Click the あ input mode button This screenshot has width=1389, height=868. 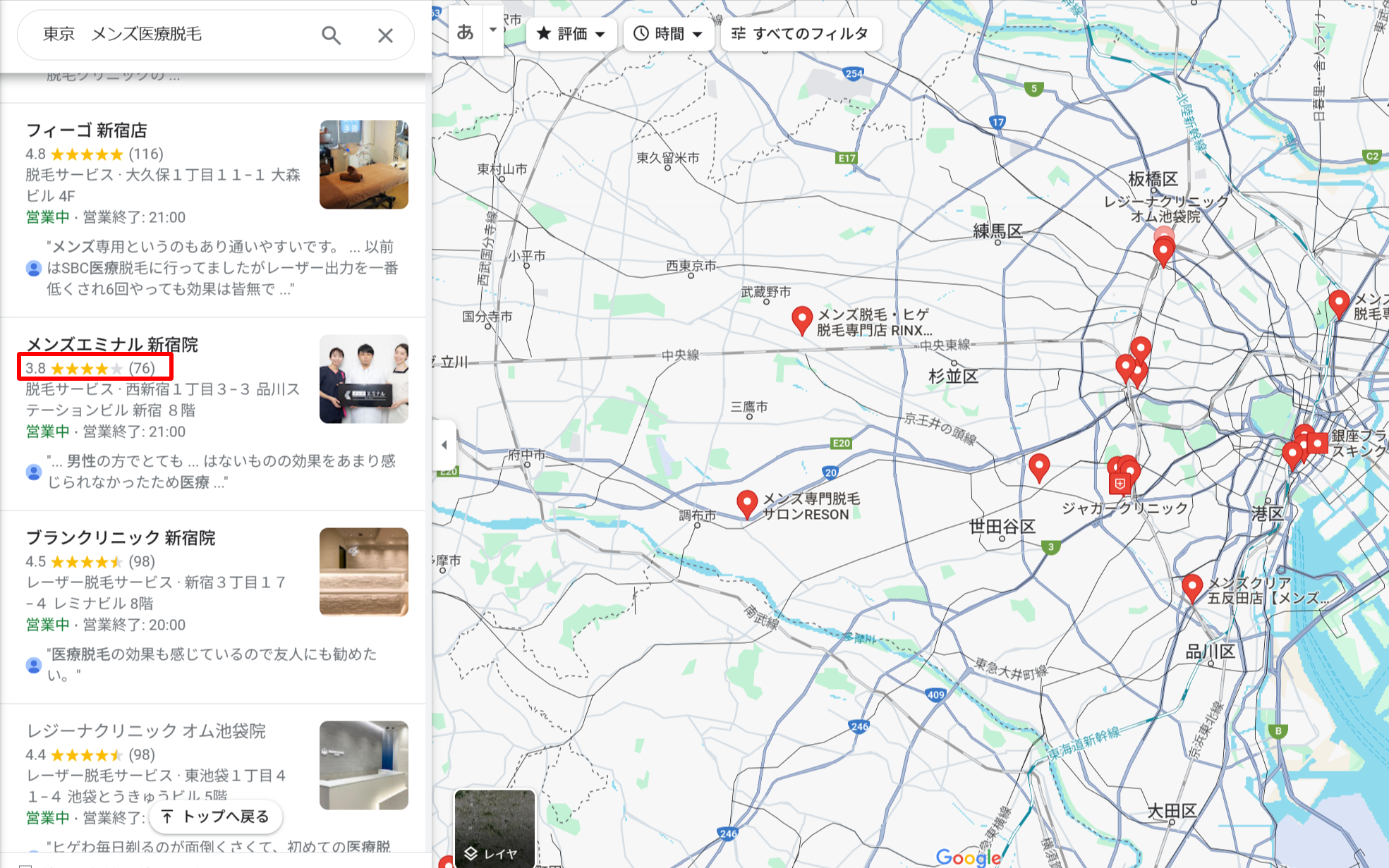tap(466, 32)
